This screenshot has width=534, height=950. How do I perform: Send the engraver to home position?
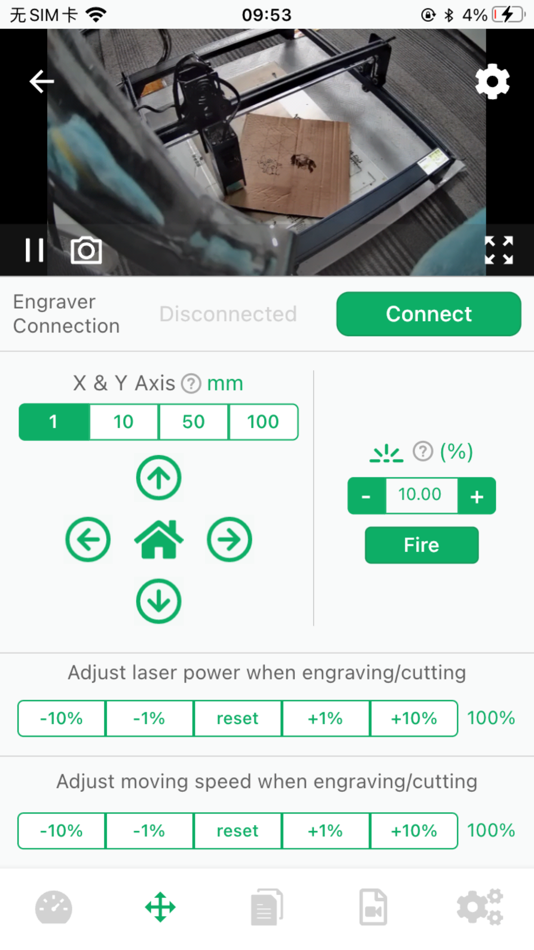pyautogui.click(x=159, y=539)
